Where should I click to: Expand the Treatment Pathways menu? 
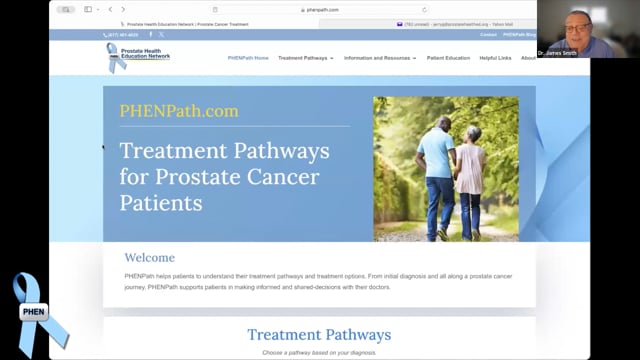point(306,58)
